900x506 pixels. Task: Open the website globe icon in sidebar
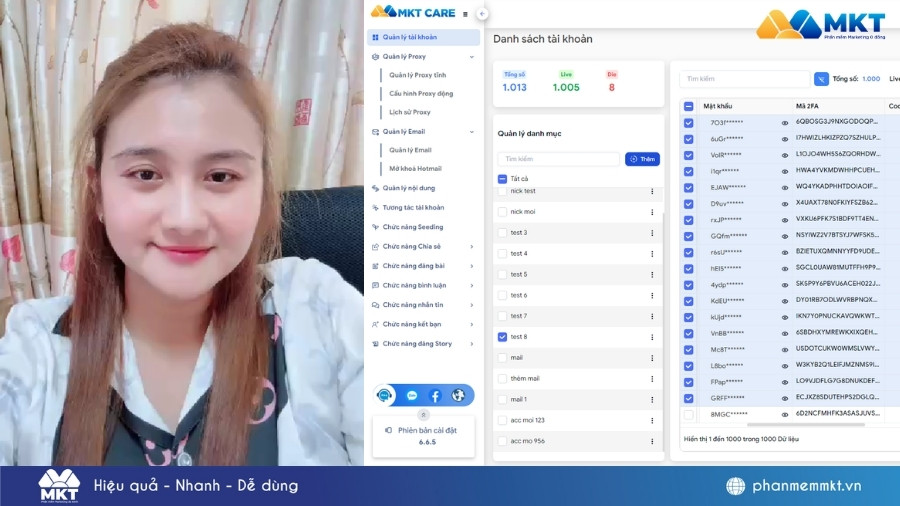click(458, 395)
